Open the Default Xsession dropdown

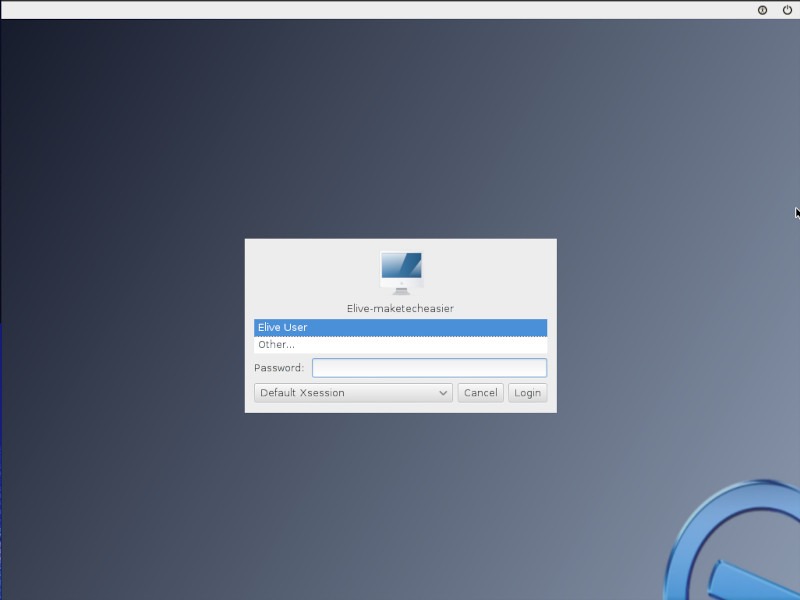click(x=352, y=392)
